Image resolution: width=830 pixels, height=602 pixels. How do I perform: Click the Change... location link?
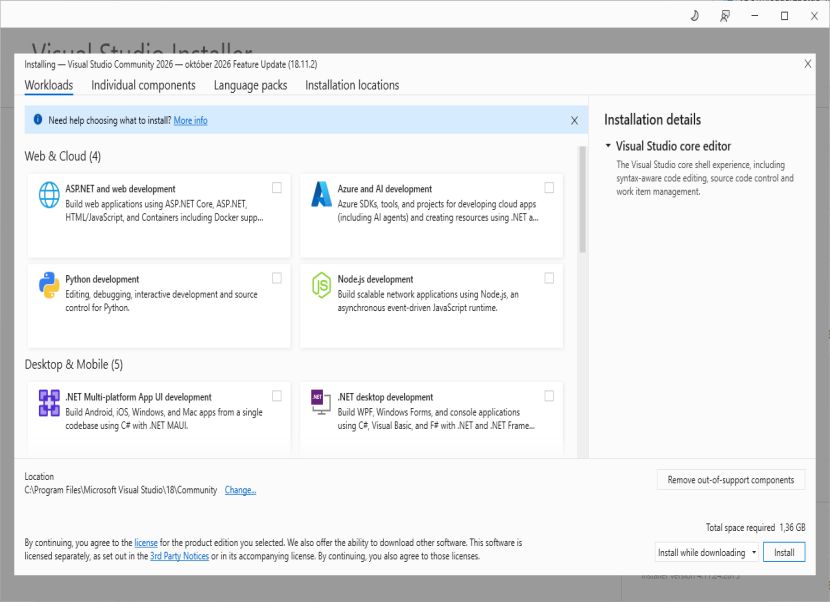point(240,490)
